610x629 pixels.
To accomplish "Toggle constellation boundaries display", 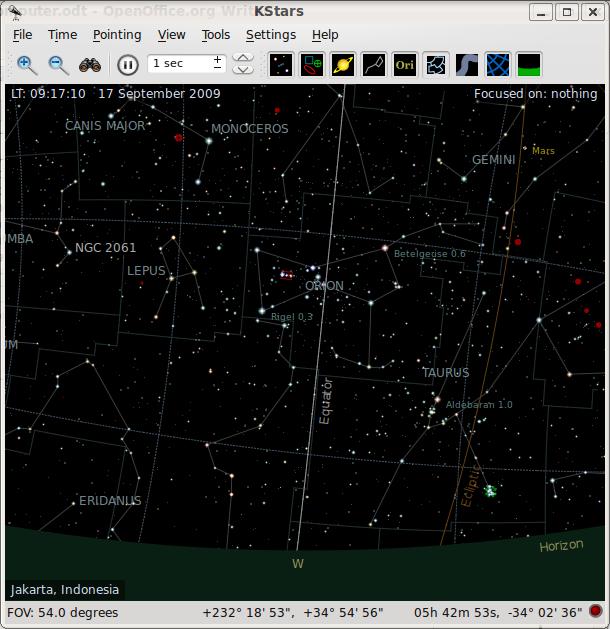I will (436, 65).
